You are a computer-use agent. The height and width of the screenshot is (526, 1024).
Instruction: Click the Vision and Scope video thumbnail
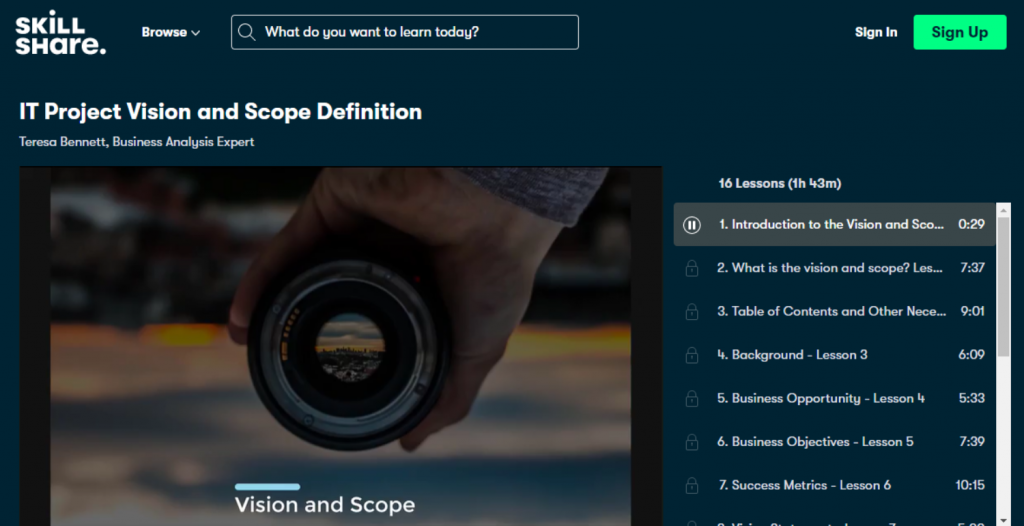coord(340,345)
